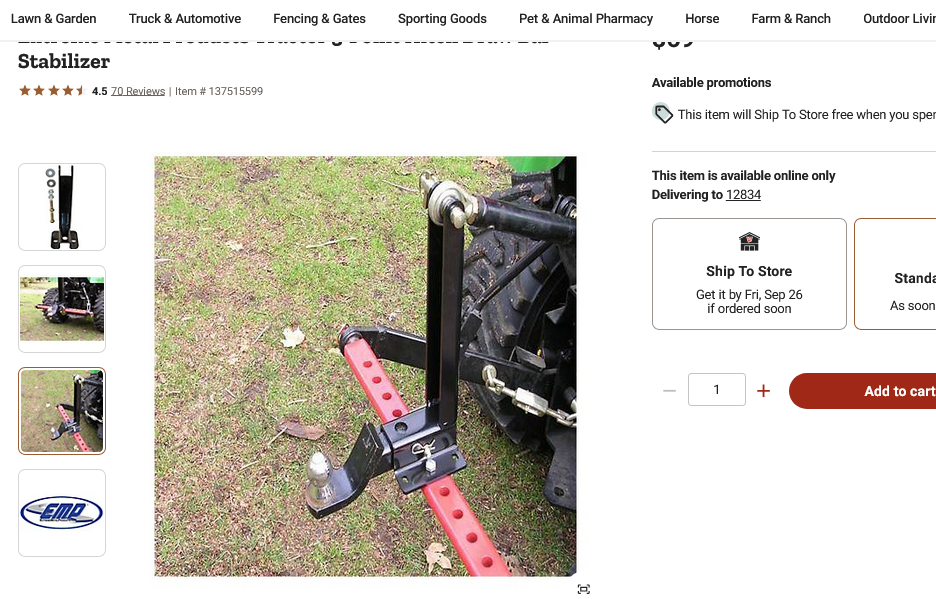Click the star rating icons
The width and height of the screenshot is (936, 599).
click(52, 91)
